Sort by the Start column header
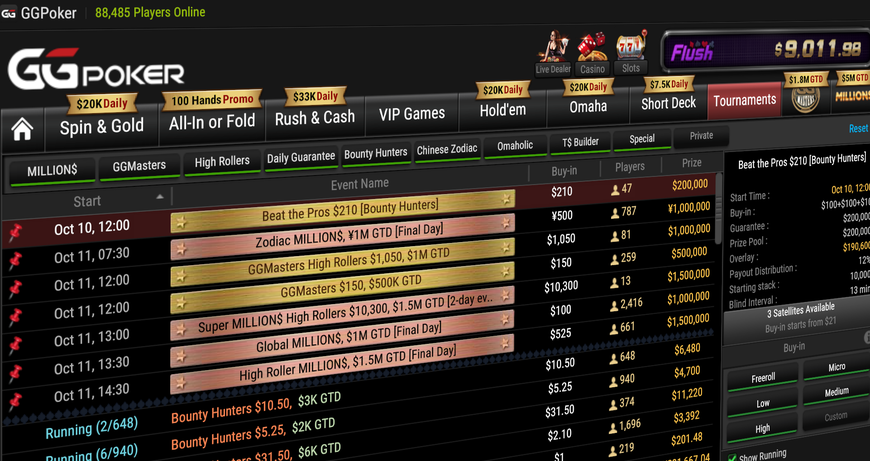 coord(87,201)
